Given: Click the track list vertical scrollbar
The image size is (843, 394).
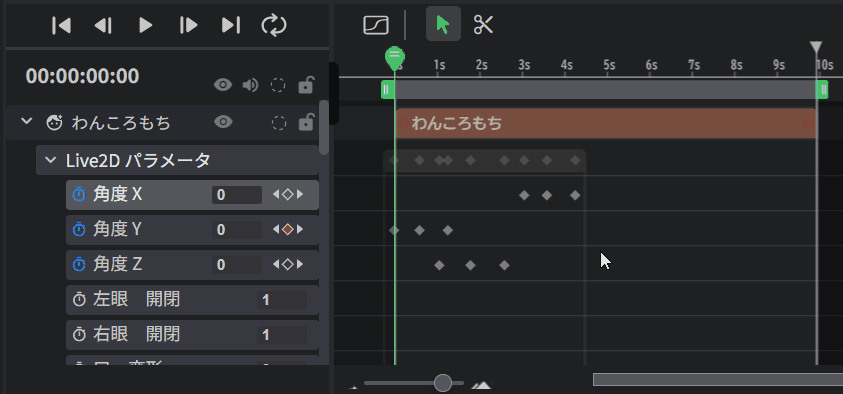Looking at the screenshot, I should (324, 127).
